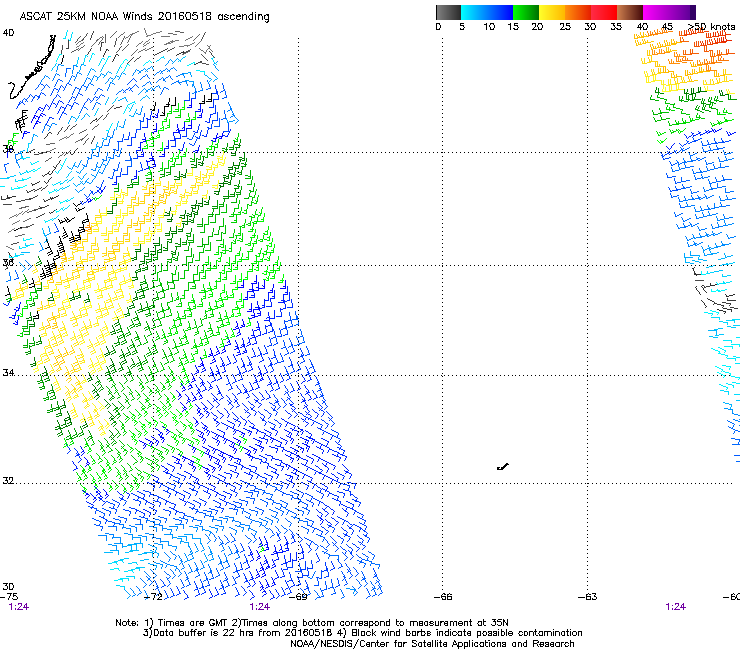Click the credit line 'NOAA/NESDIS/Center for Satellite Applications and Research'
Screen dimensions: 740x650
click(x=432, y=644)
